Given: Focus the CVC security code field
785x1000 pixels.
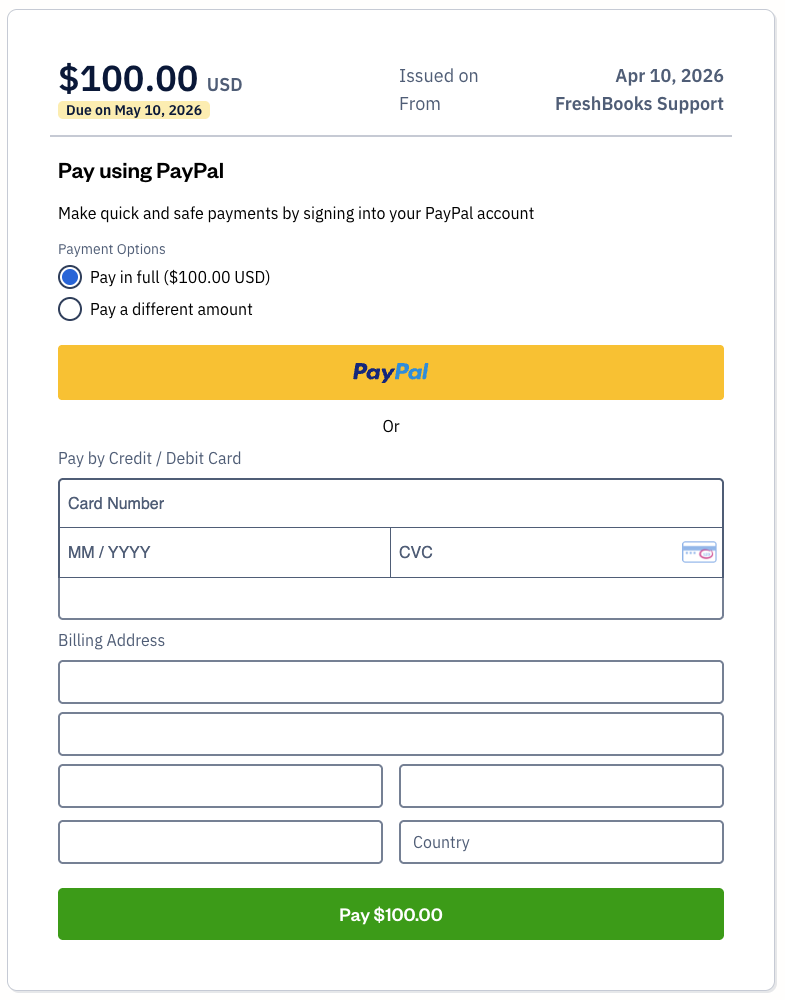Looking at the screenshot, I should coord(500,552).
